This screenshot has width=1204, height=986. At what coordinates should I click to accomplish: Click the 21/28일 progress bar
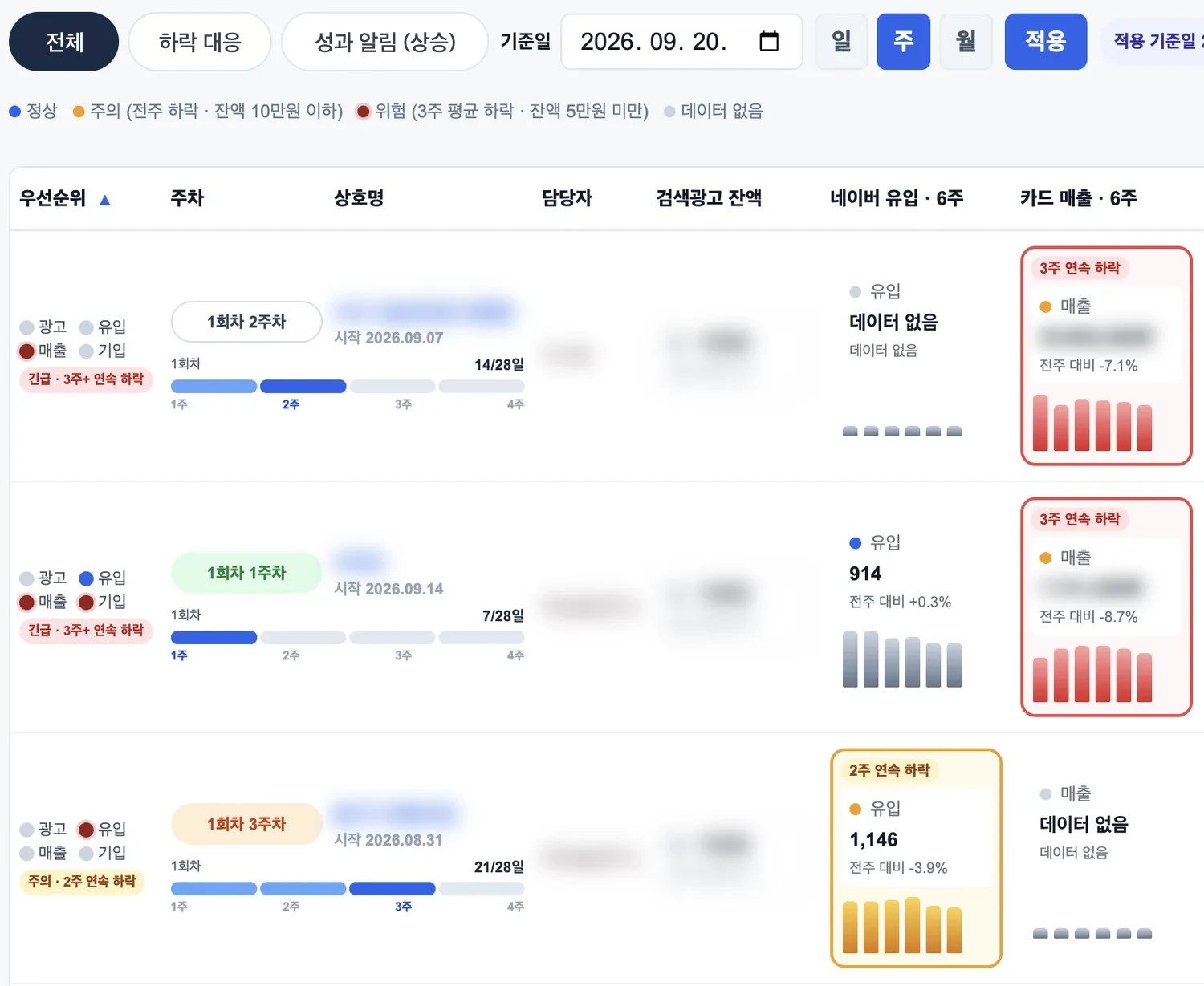click(348, 889)
